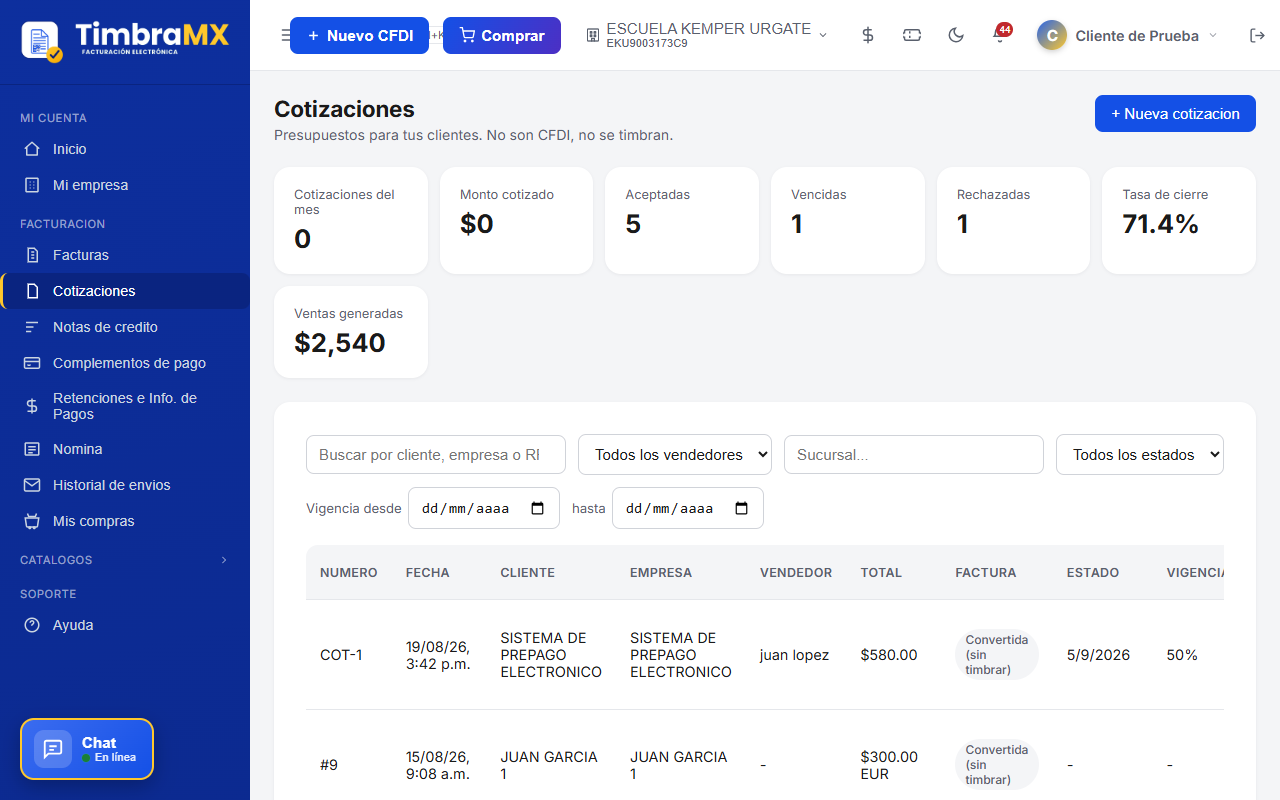
Task: Open calendar picker for hasta date
Action: pos(742,508)
